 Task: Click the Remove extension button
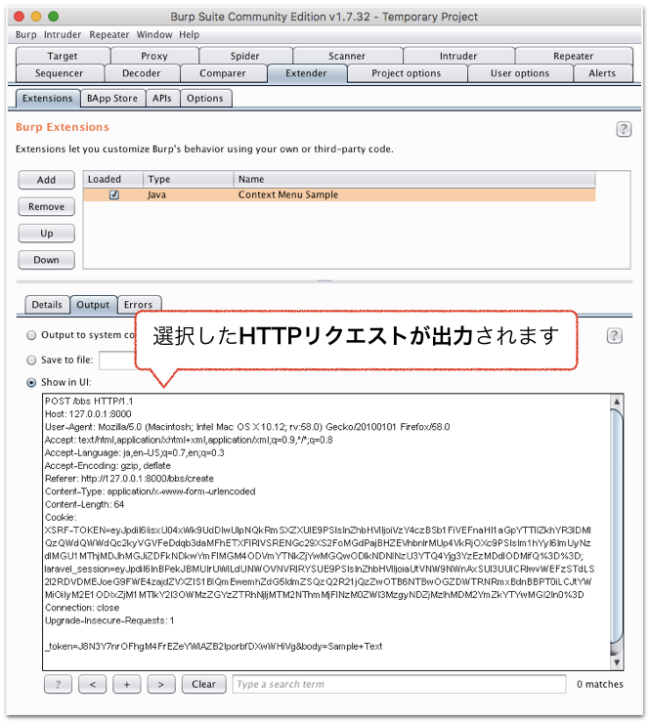click(46, 207)
